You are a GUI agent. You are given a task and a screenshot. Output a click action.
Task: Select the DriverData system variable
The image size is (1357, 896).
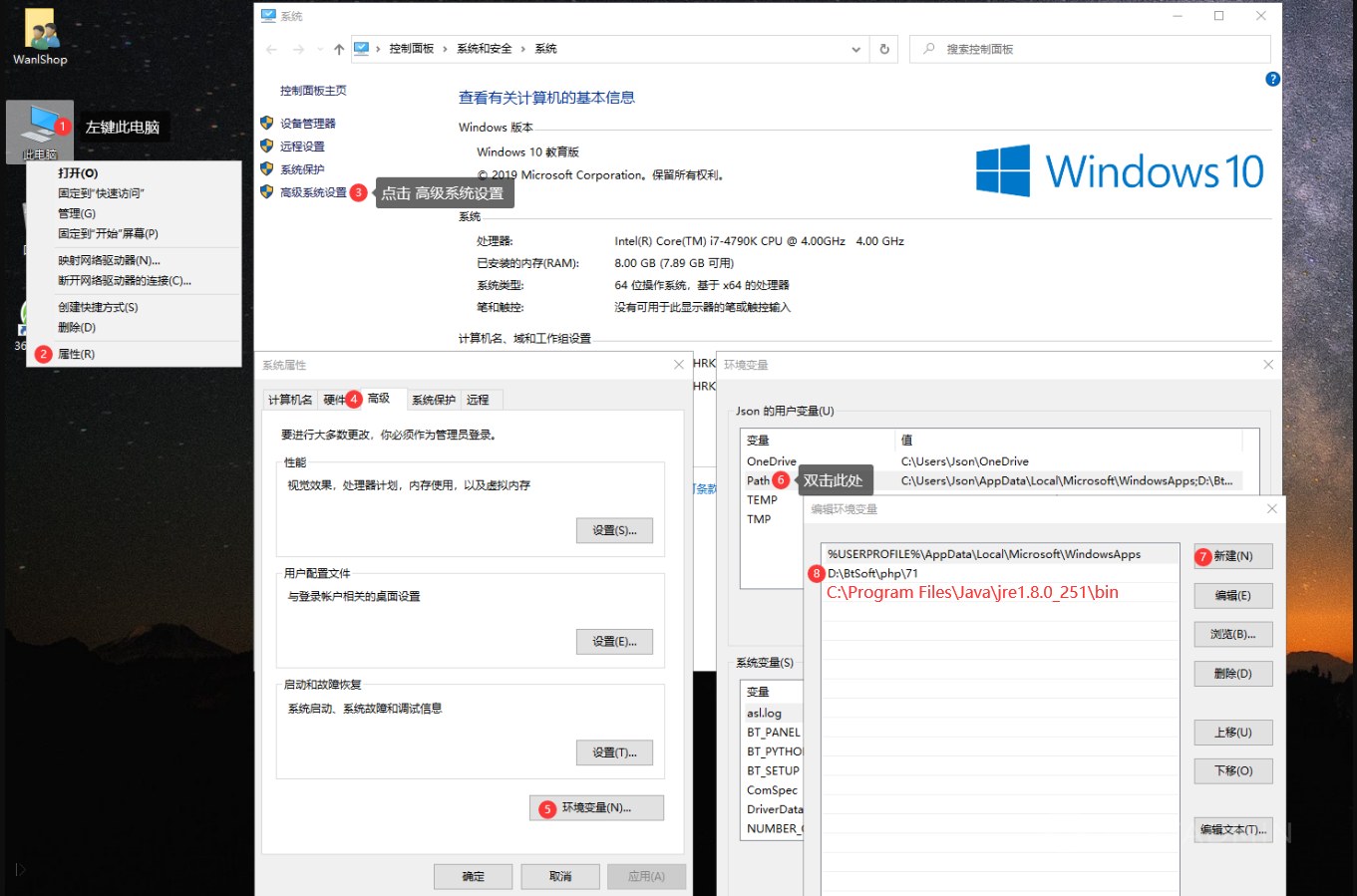click(x=775, y=809)
